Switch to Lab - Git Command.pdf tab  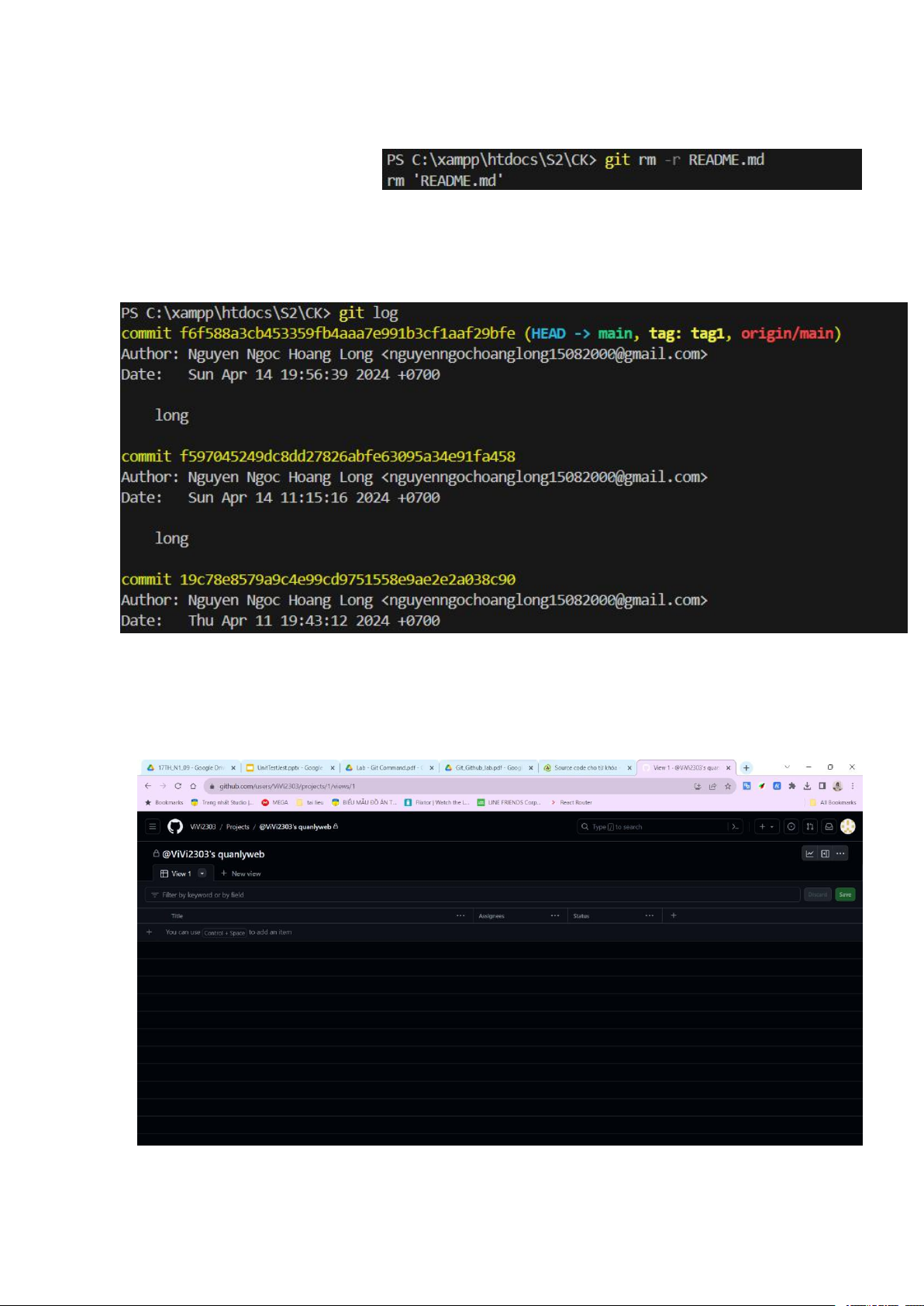click(x=389, y=768)
